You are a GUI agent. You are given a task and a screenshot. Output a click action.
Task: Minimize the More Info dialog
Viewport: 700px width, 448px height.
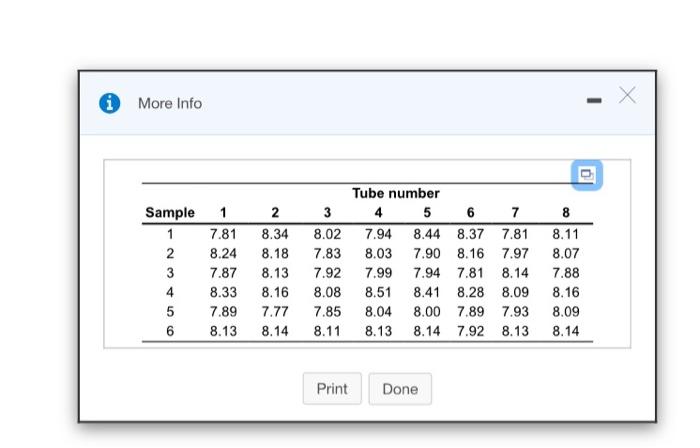(x=594, y=101)
